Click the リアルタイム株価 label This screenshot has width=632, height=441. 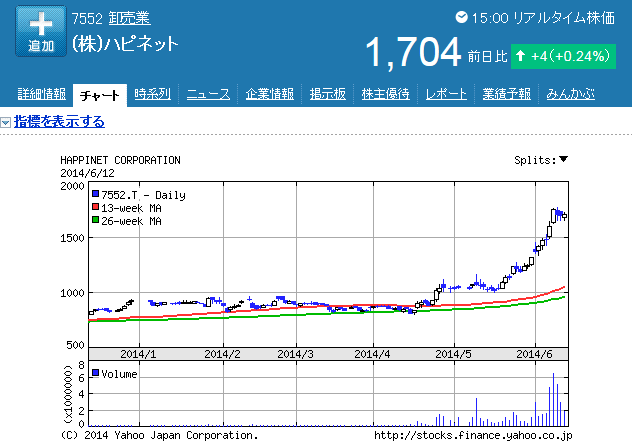coord(564,18)
